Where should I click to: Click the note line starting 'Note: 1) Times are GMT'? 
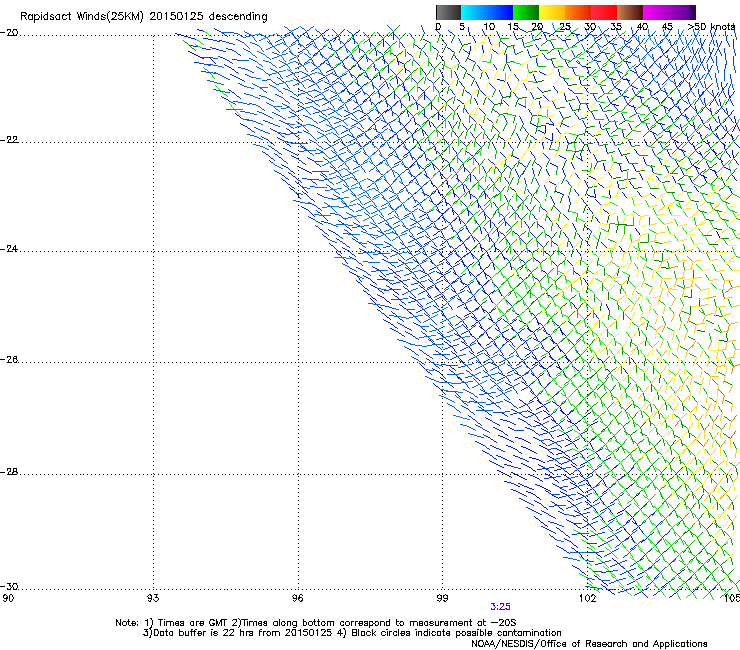pos(315,623)
